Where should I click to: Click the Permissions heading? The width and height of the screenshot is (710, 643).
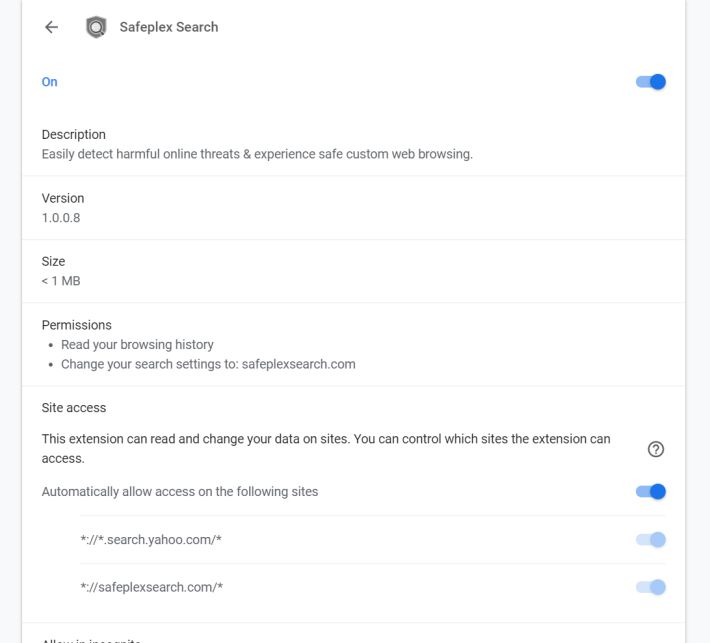pos(76,325)
